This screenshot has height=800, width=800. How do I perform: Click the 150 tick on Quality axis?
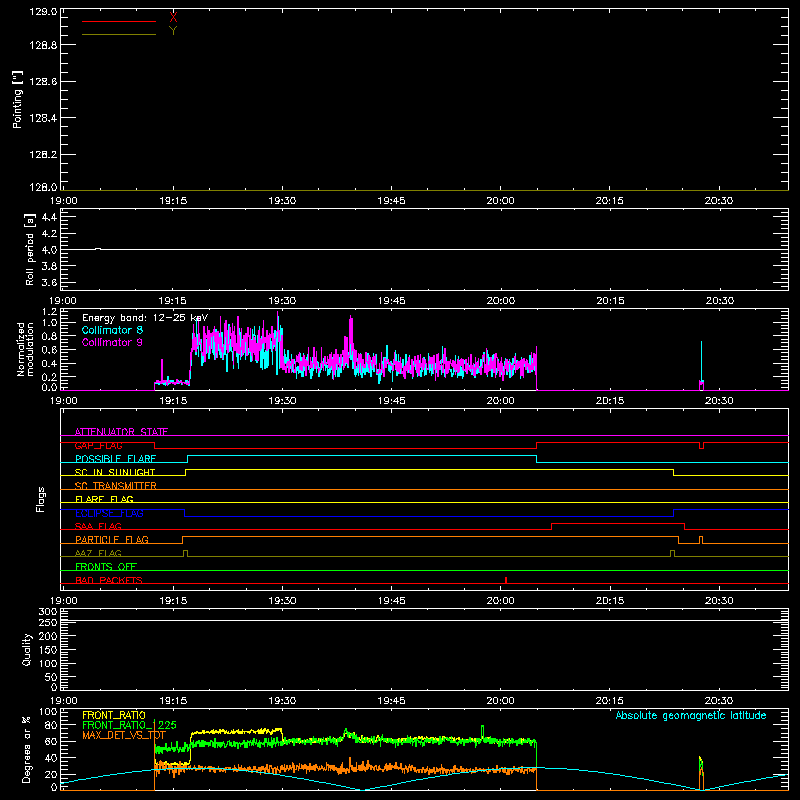pos(48,651)
